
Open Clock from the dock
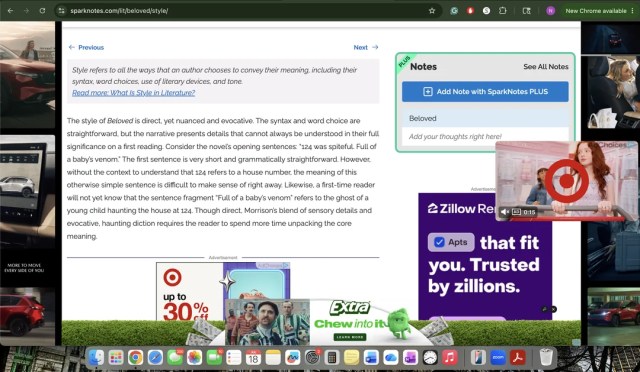(430, 358)
